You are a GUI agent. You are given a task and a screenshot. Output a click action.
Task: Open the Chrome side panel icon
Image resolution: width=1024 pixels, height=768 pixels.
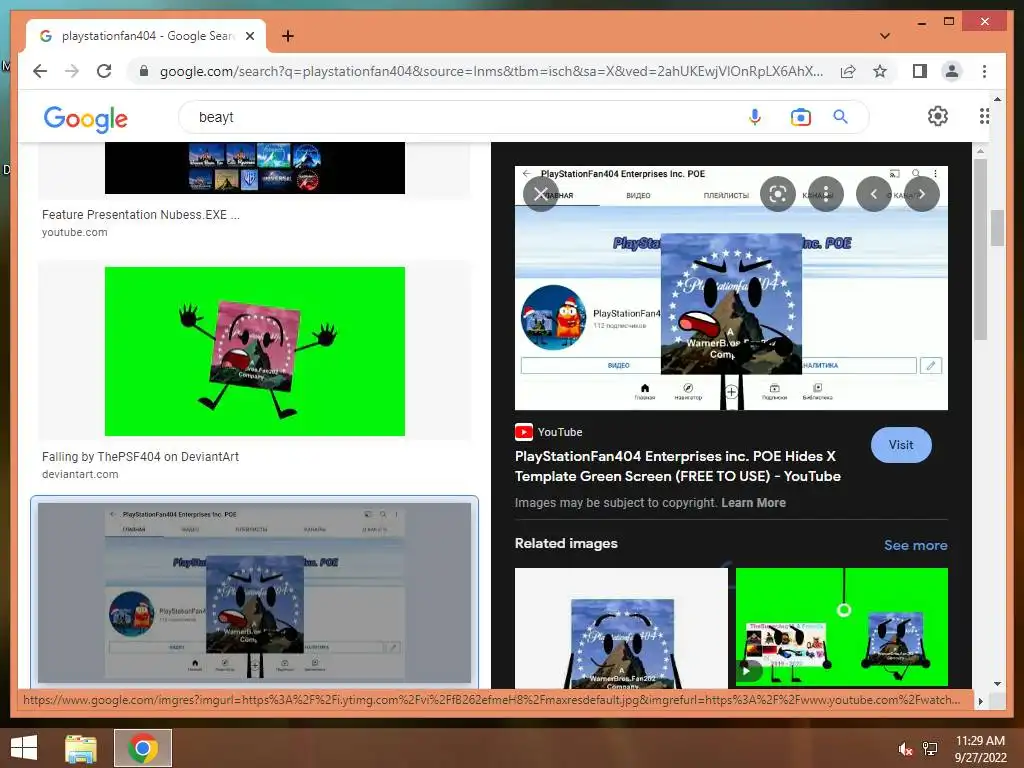(x=920, y=71)
